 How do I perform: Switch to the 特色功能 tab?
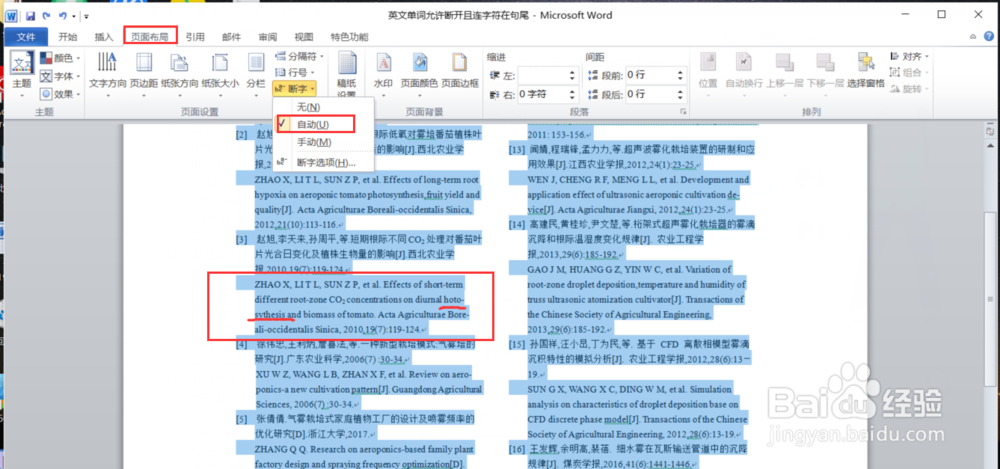pos(349,37)
